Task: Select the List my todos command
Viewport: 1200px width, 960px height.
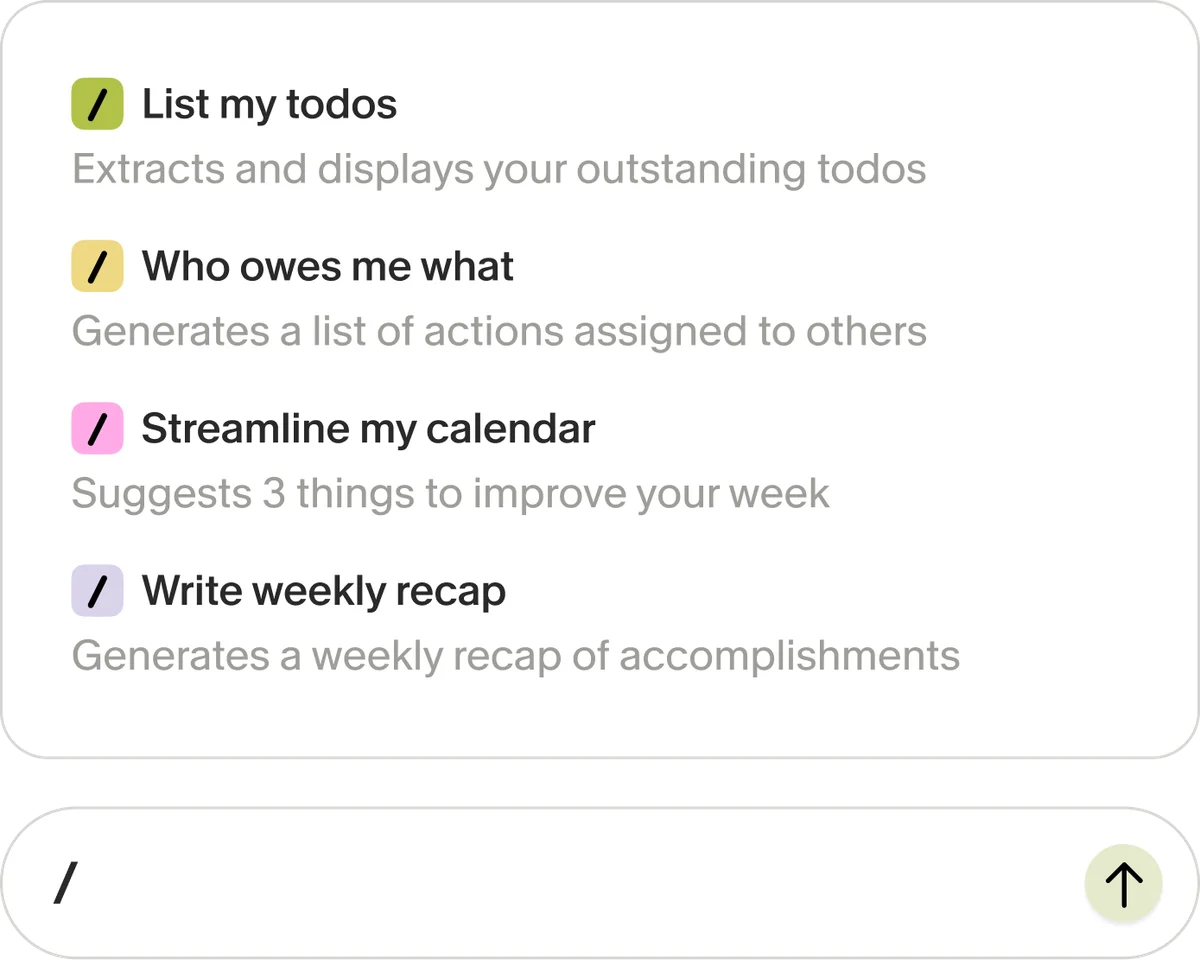Action: [268, 103]
